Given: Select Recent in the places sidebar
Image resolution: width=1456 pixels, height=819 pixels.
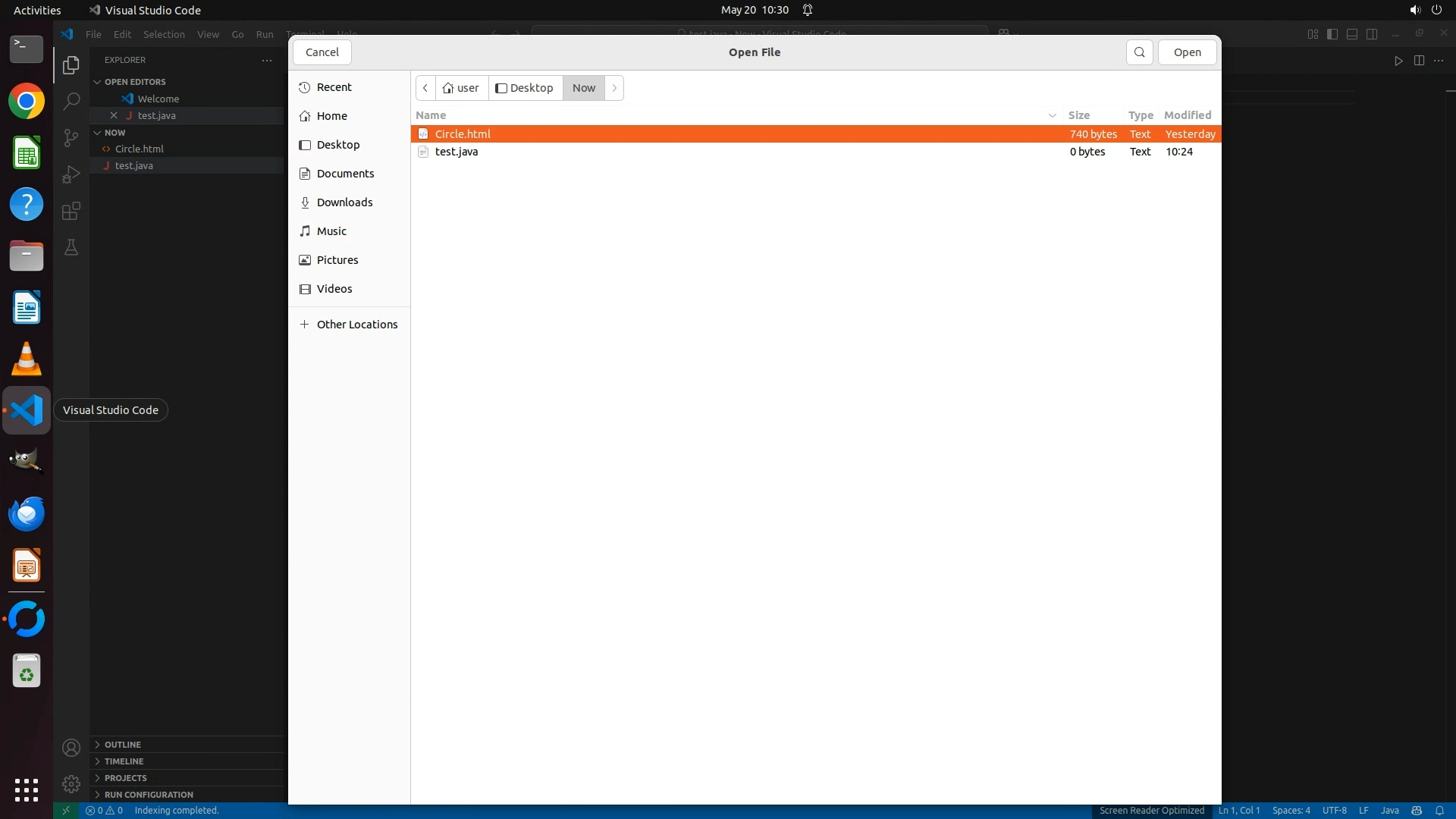Looking at the screenshot, I should pos(334,87).
